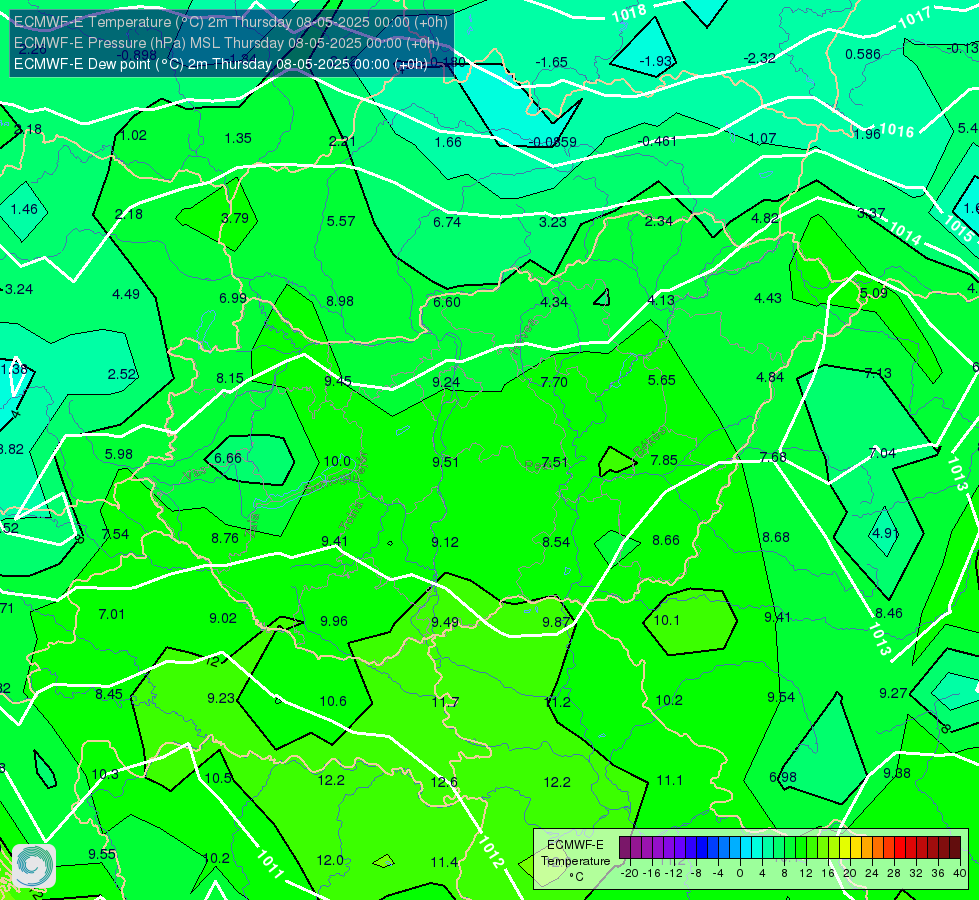This screenshot has width=979, height=900.
Task: Click the 10.6 temperature value
Action: [333, 701]
